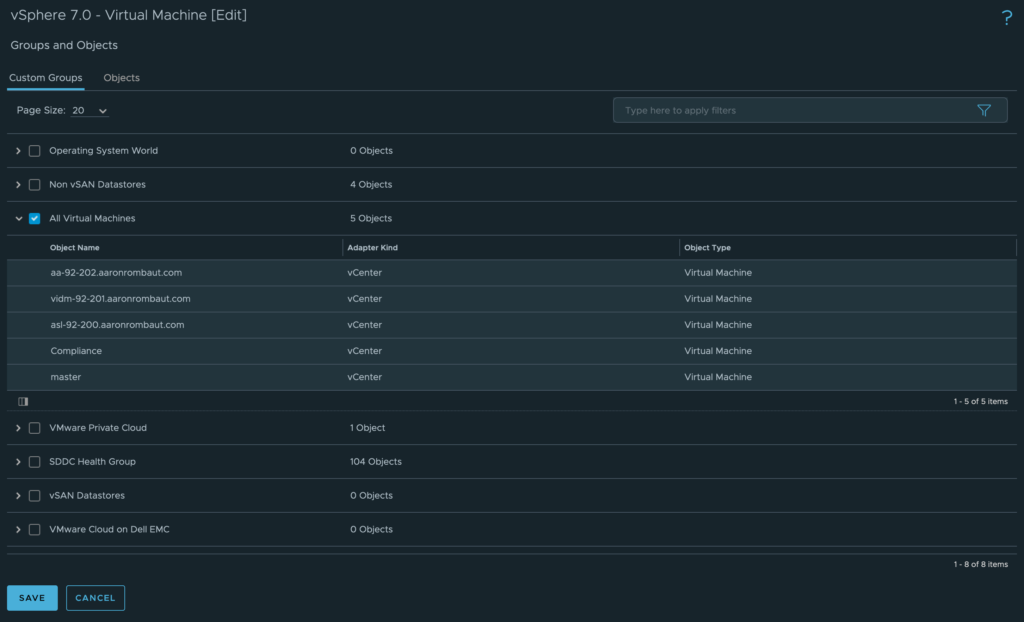This screenshot has height=622, width=1024.
Task: Check the Operating System World checkbox
Action: coord(35,151)
